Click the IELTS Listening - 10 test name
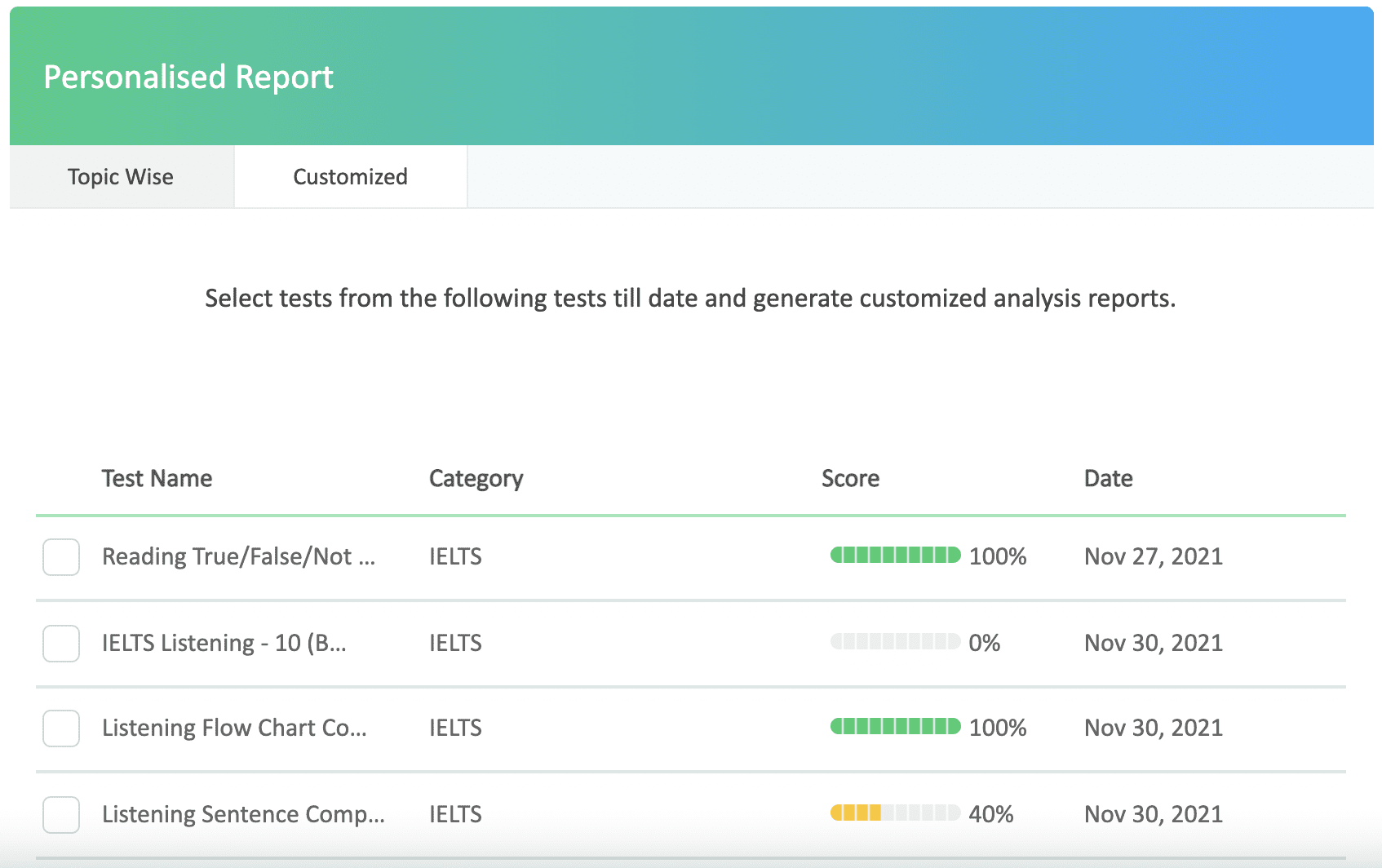Screen dimensions: 1382x868 [224, 643]
